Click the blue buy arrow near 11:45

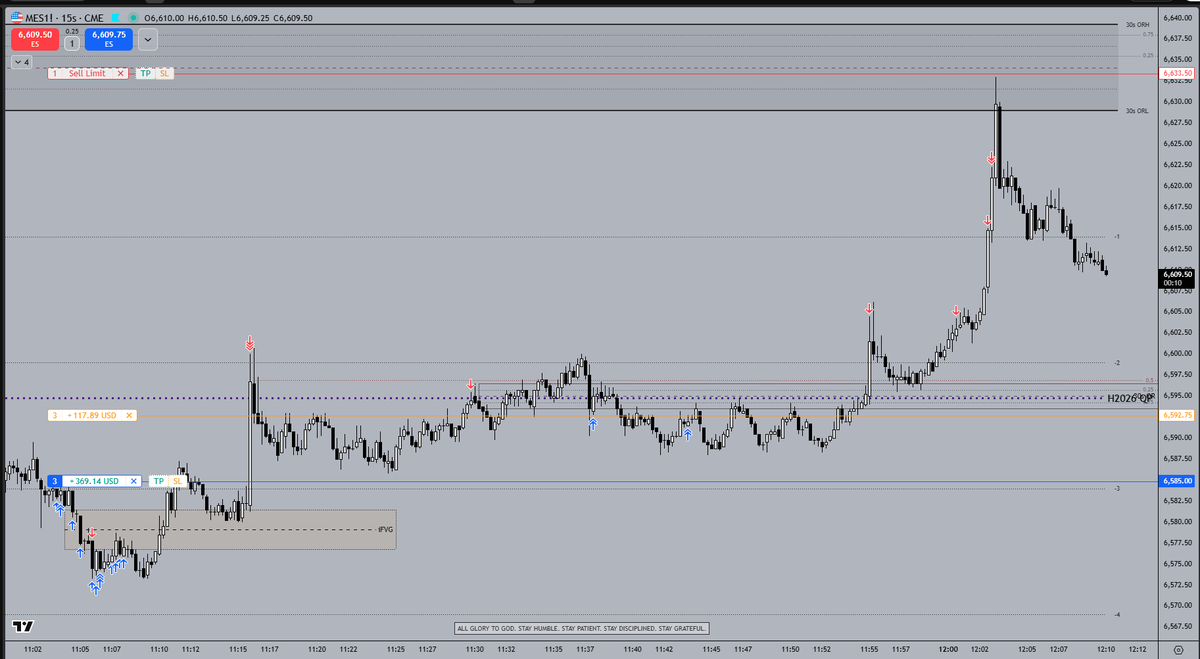pos(688,435)
